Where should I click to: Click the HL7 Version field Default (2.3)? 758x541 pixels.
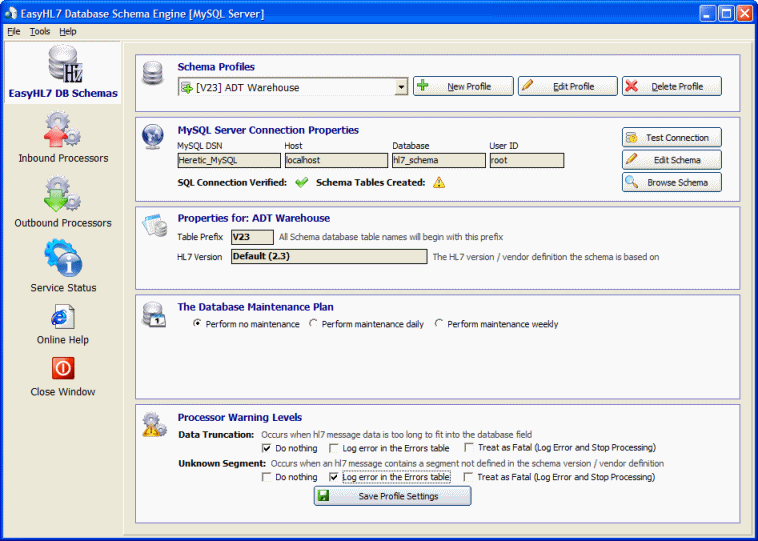329,257
